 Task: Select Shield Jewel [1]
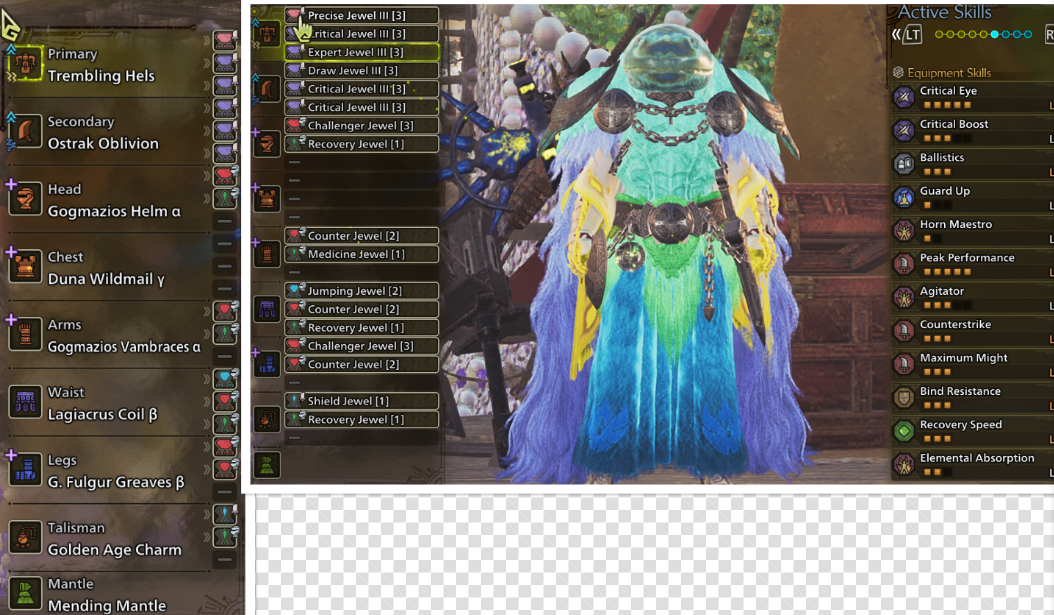(362, 401)
